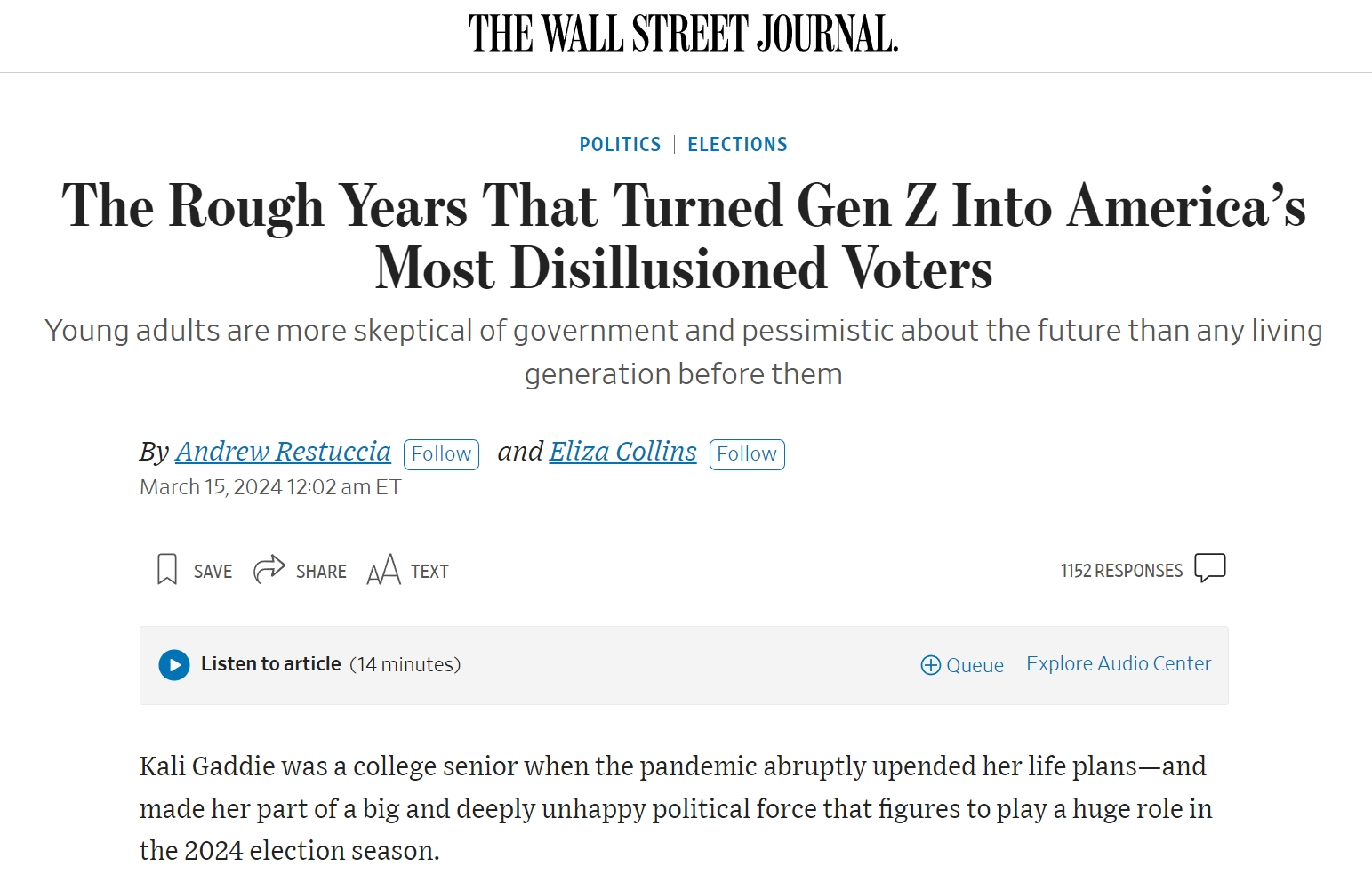The width and height of the screenshot is (1372, 874).
Task: Click the Queue text link
Action: 975,665
